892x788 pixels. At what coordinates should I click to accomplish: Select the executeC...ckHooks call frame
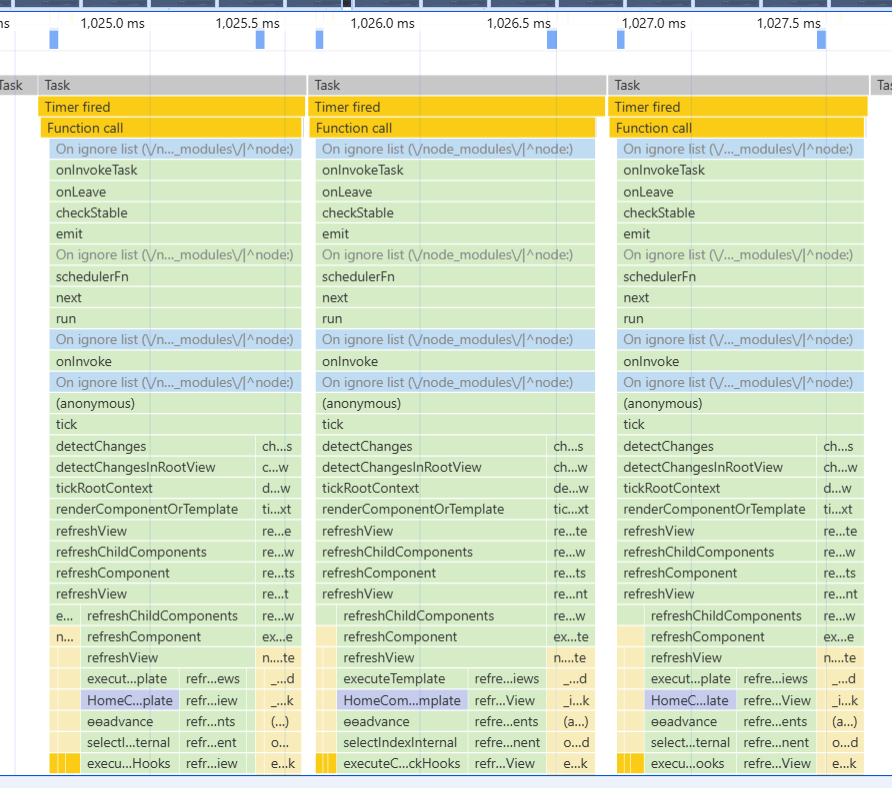[402, 764]
